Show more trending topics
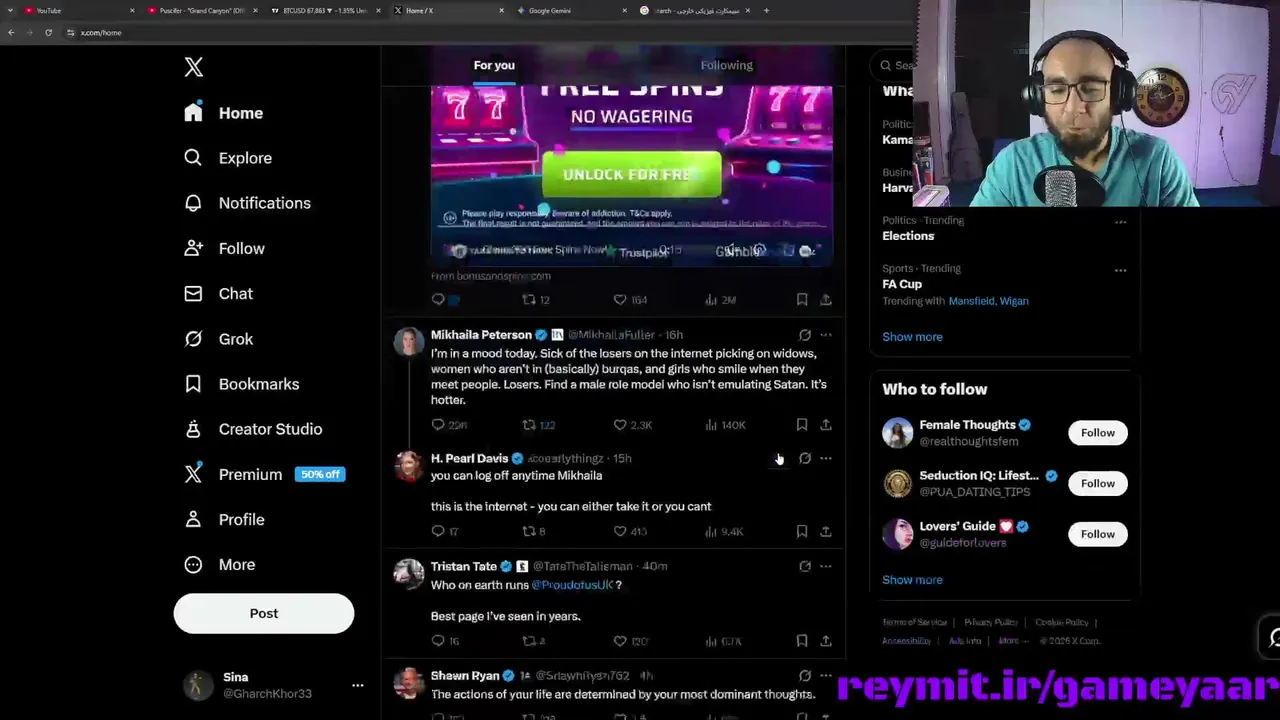Screen dimensions: 1280x720 pos(912,337)
